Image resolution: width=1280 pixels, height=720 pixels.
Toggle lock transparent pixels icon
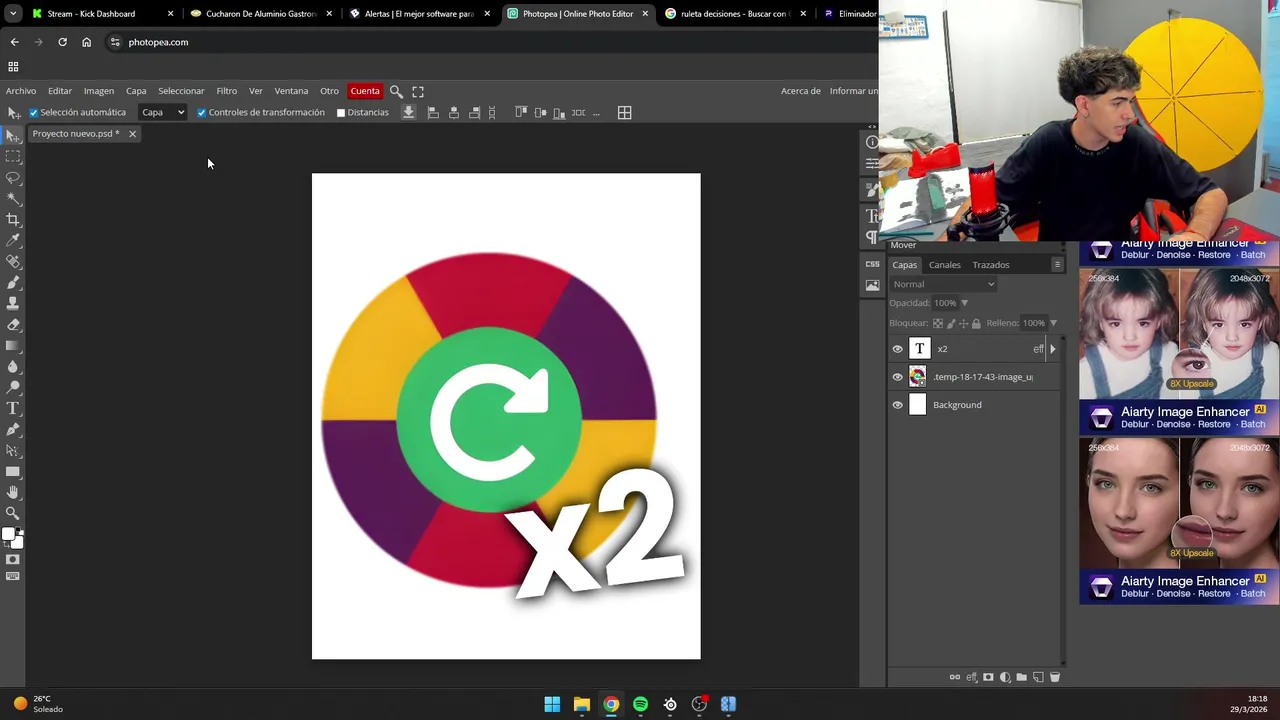[x=937, y=323]
